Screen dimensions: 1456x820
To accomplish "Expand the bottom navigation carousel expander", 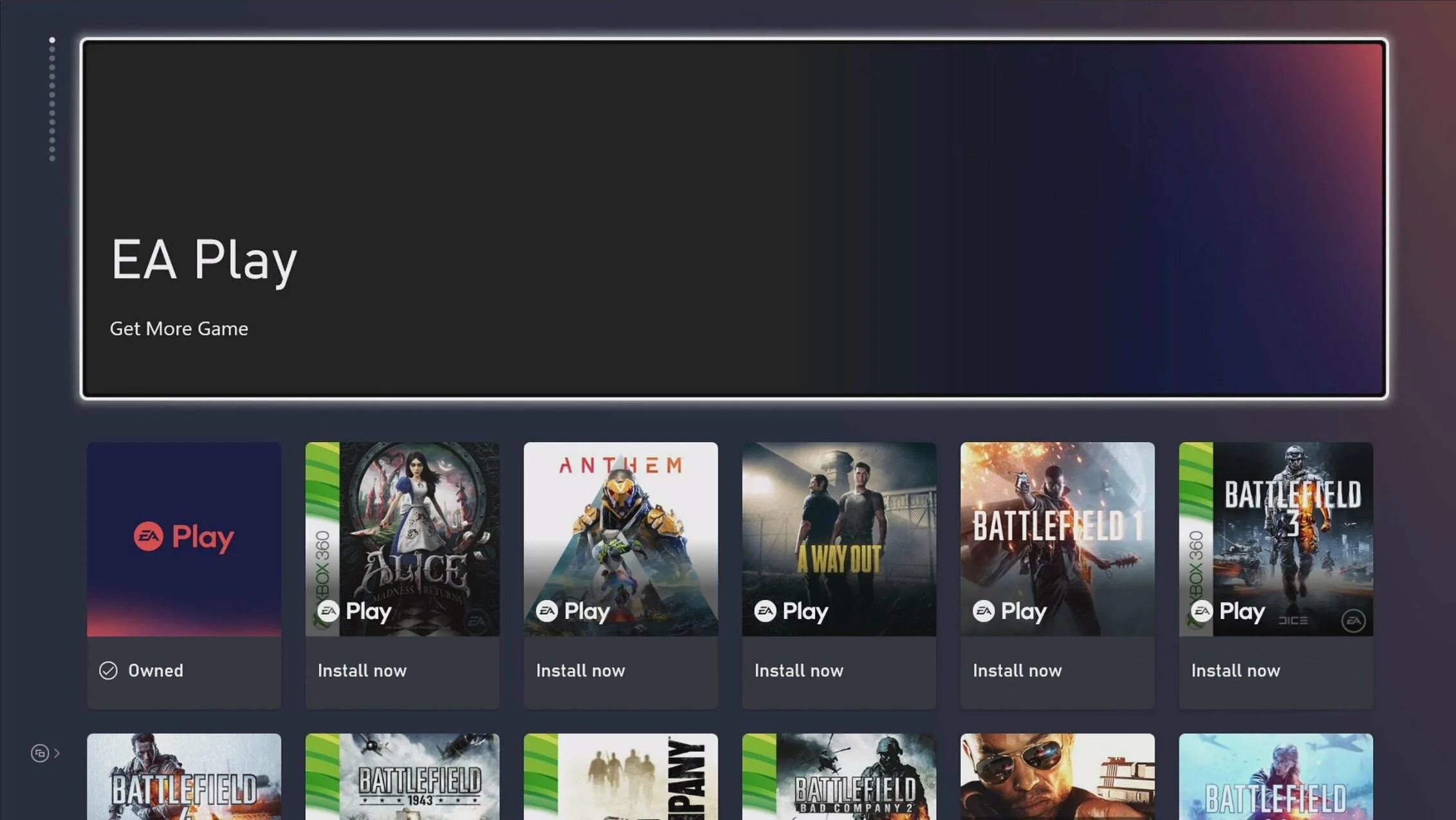I will coord(57,753).
